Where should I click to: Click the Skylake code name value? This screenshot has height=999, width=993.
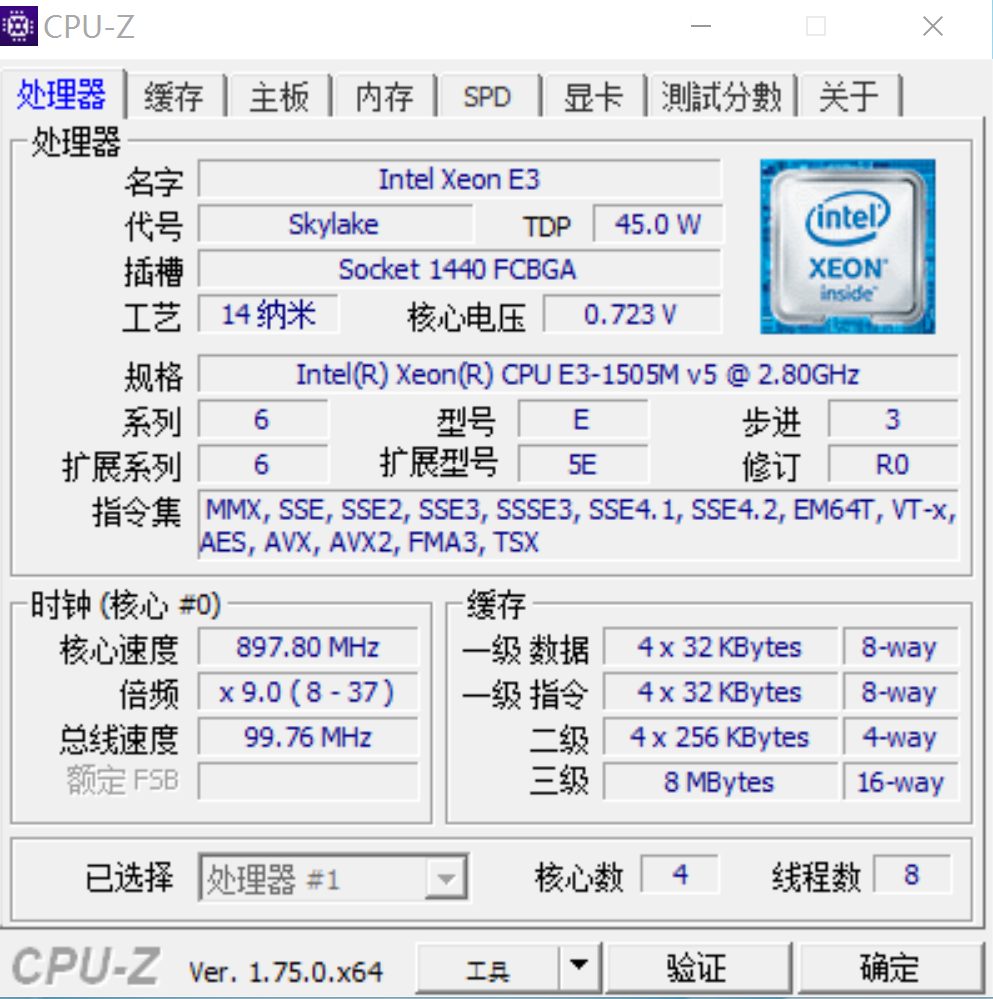pyautogui.click(x=335, y=224)
